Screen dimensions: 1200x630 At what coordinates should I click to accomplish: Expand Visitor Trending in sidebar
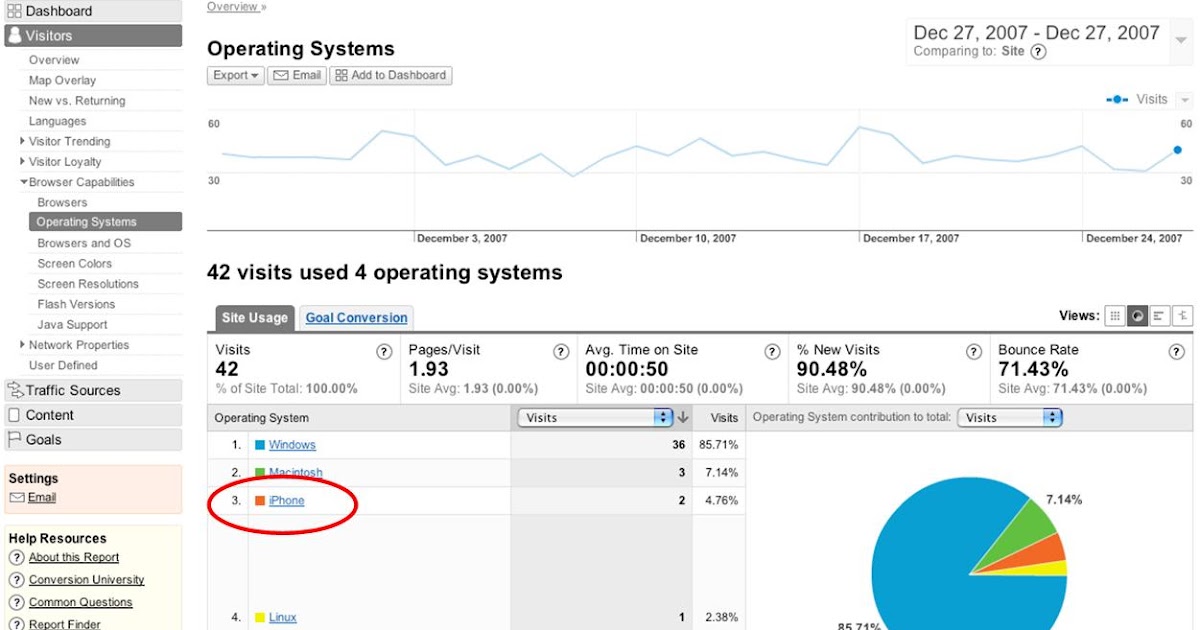(x=22, y=141)
